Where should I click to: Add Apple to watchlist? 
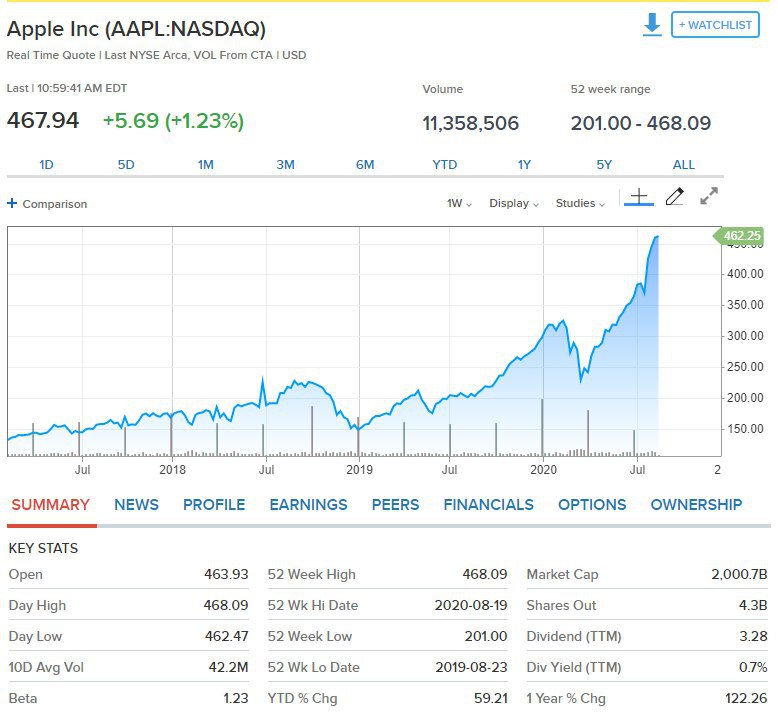pos(715,25)
